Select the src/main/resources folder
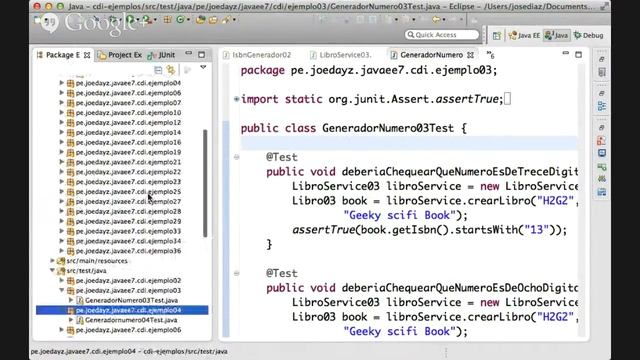Image resolution: width=640 pixels, height=360 pixels. 97,261
